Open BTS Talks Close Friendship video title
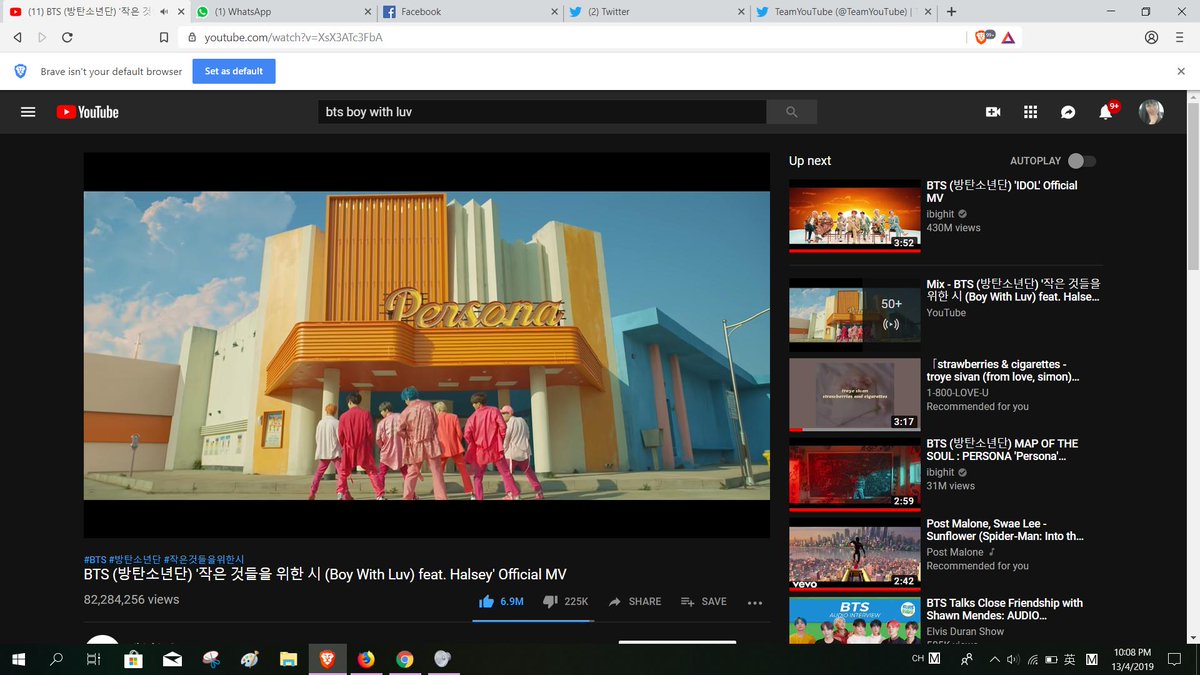 click(x=1004, y=609)
